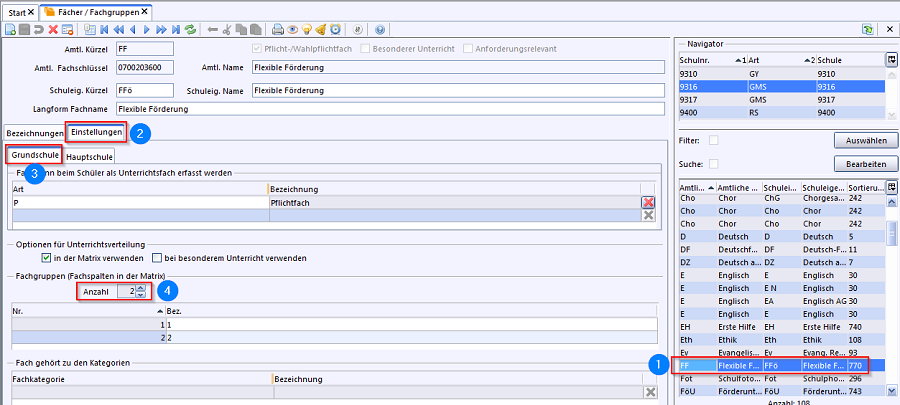Click the green sync icon near Navigator
This screenshot has height=405, width=900.
[867, 29]
